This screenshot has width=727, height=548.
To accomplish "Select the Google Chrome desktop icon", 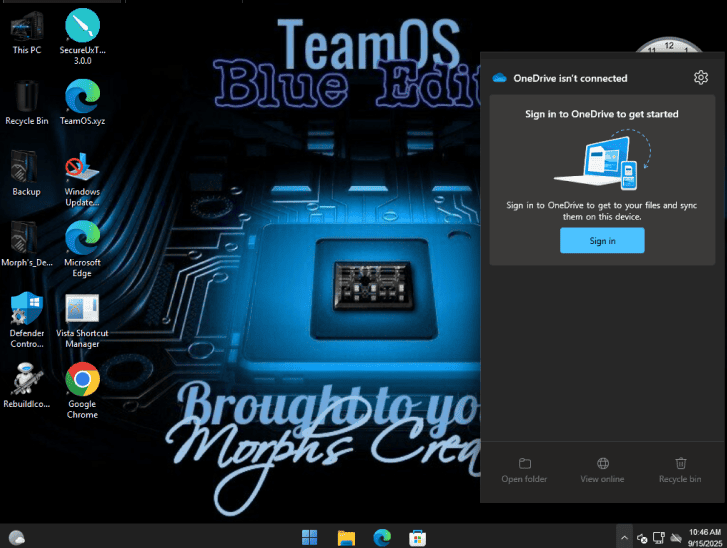I will pyautogui.click(x=82, y=391).
